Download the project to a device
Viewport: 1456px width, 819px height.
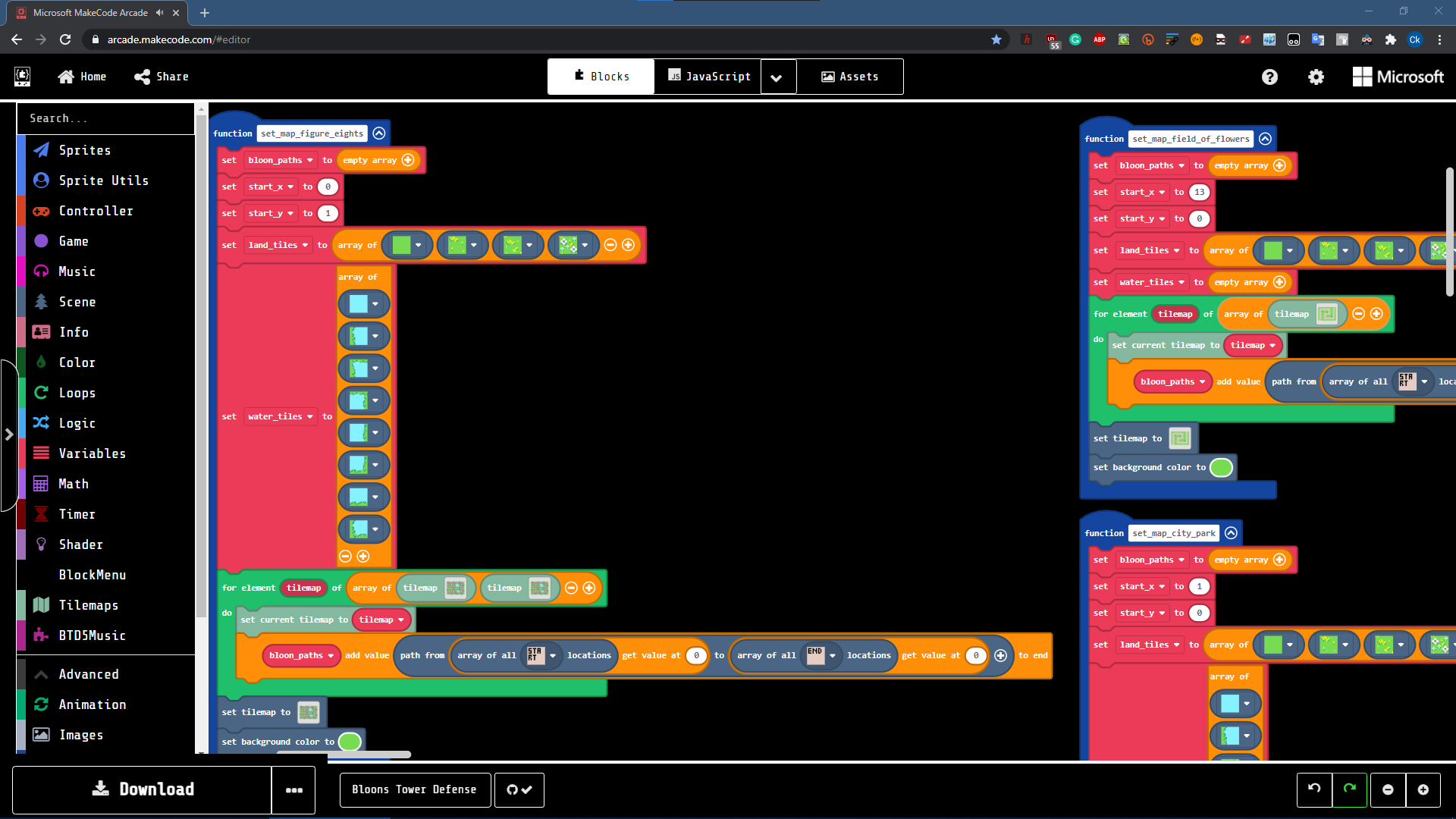141,789
